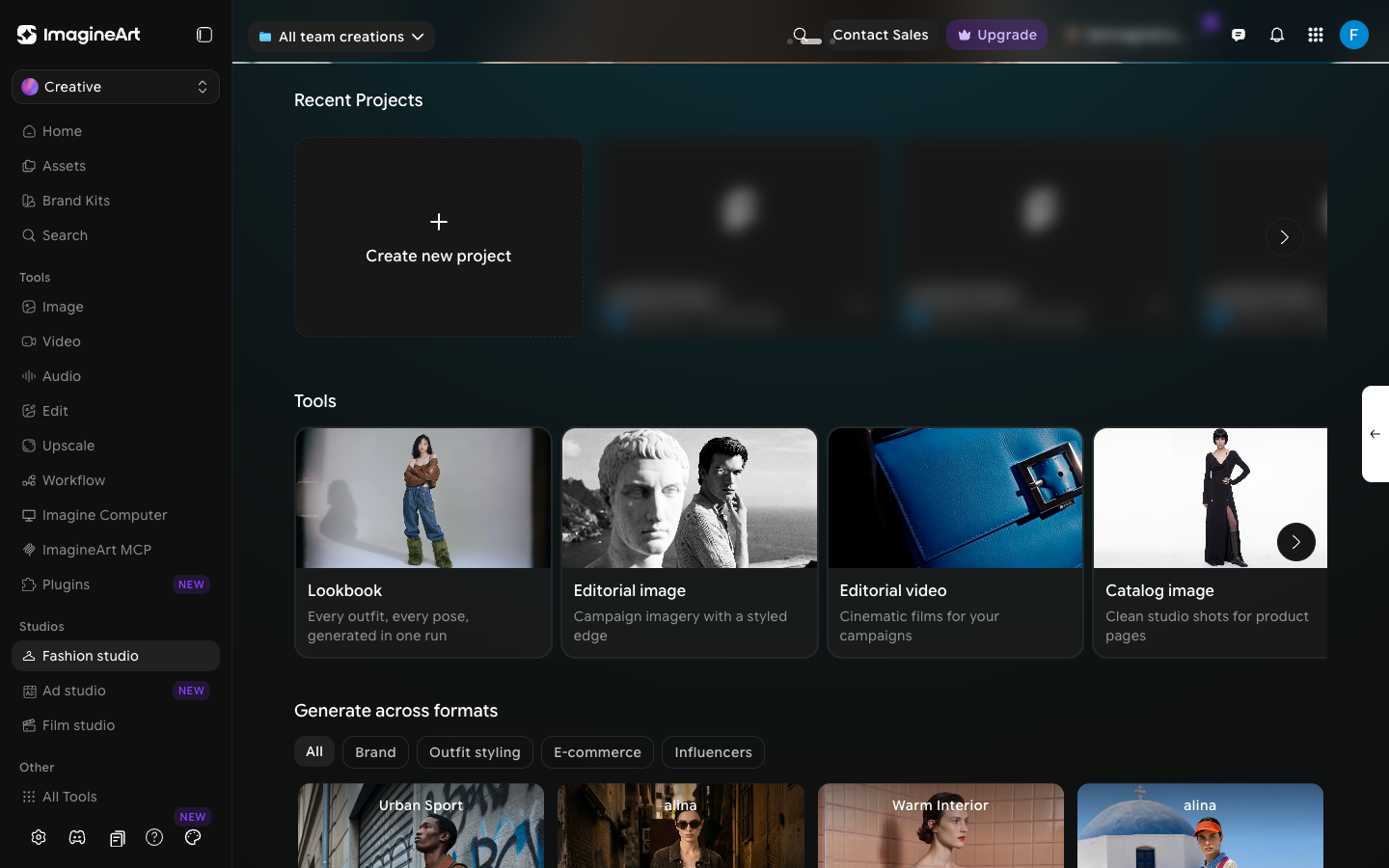Select the All filter chip
Image resolution: width=1389 pixels, height=868 pixels.
[314, 751]
